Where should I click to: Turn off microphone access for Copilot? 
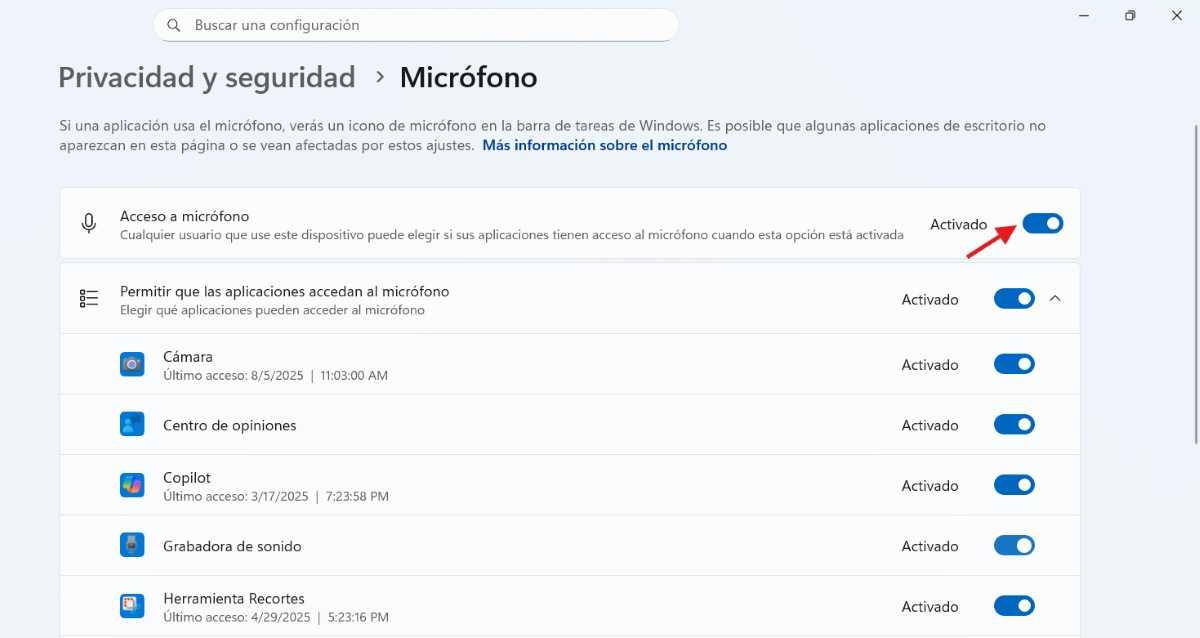pyautogui.click(x=1014, y=485)
